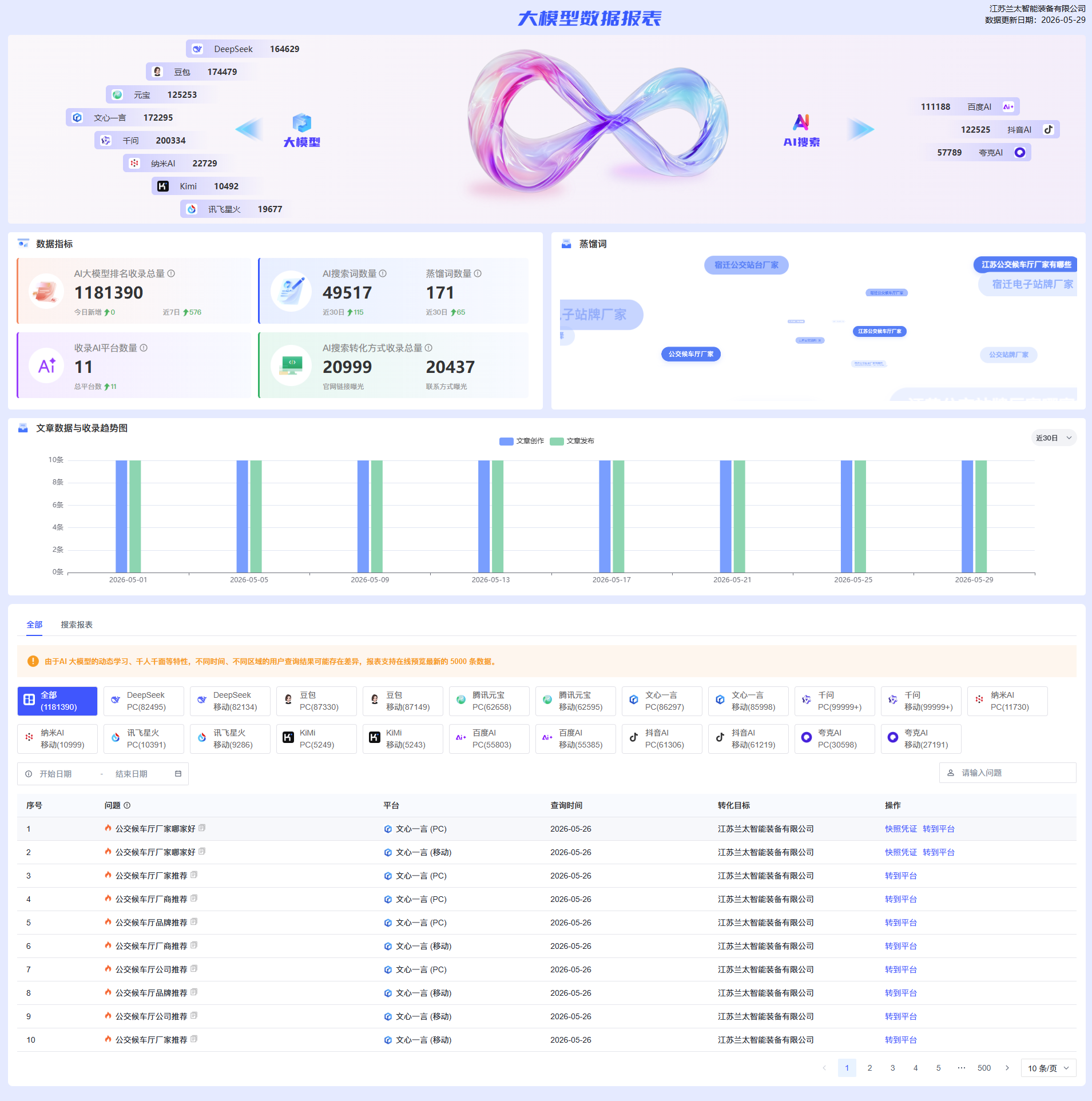Image resolution: width=1092 pixels, height=1101 pixels.
Task: Click info icon beside AI搜索转化方式收录总量
Action: point(428,348)
